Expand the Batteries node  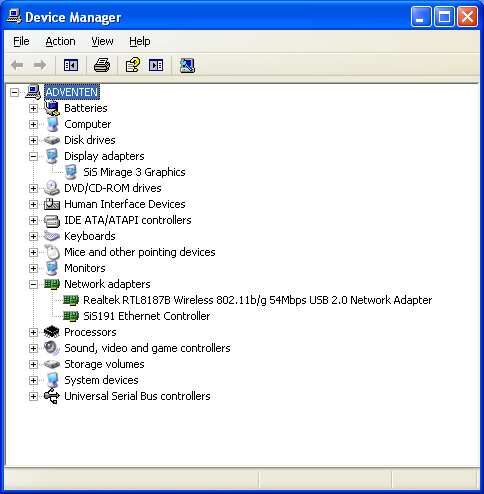click(33, 108)
